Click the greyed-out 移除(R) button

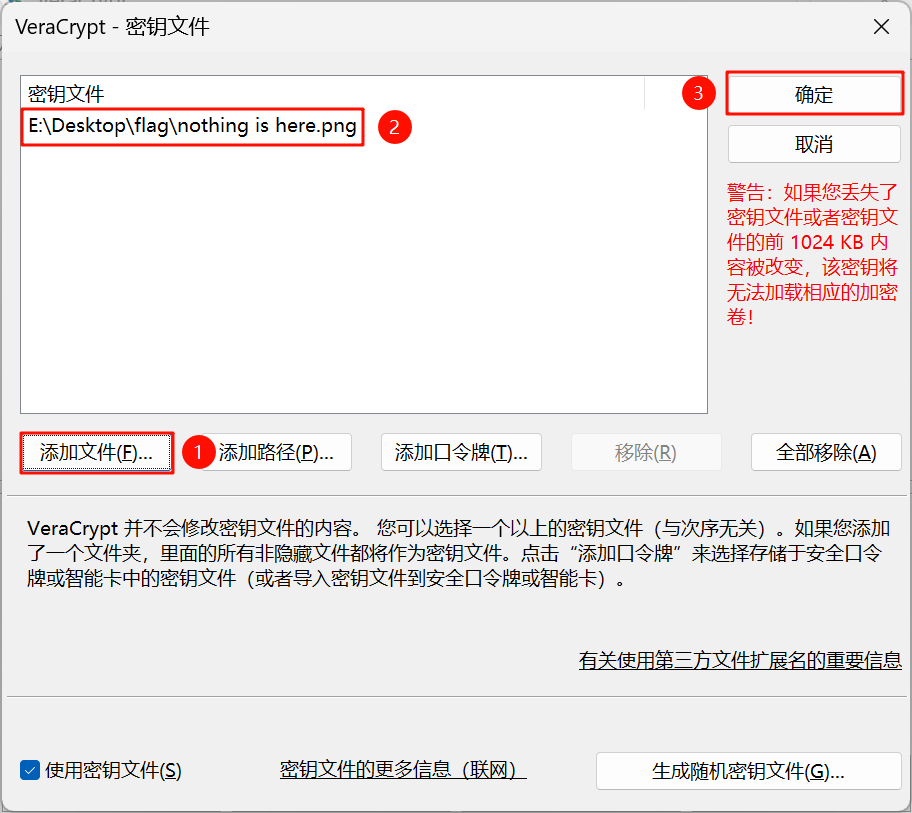pyautogui.click(x=646, y=452)
